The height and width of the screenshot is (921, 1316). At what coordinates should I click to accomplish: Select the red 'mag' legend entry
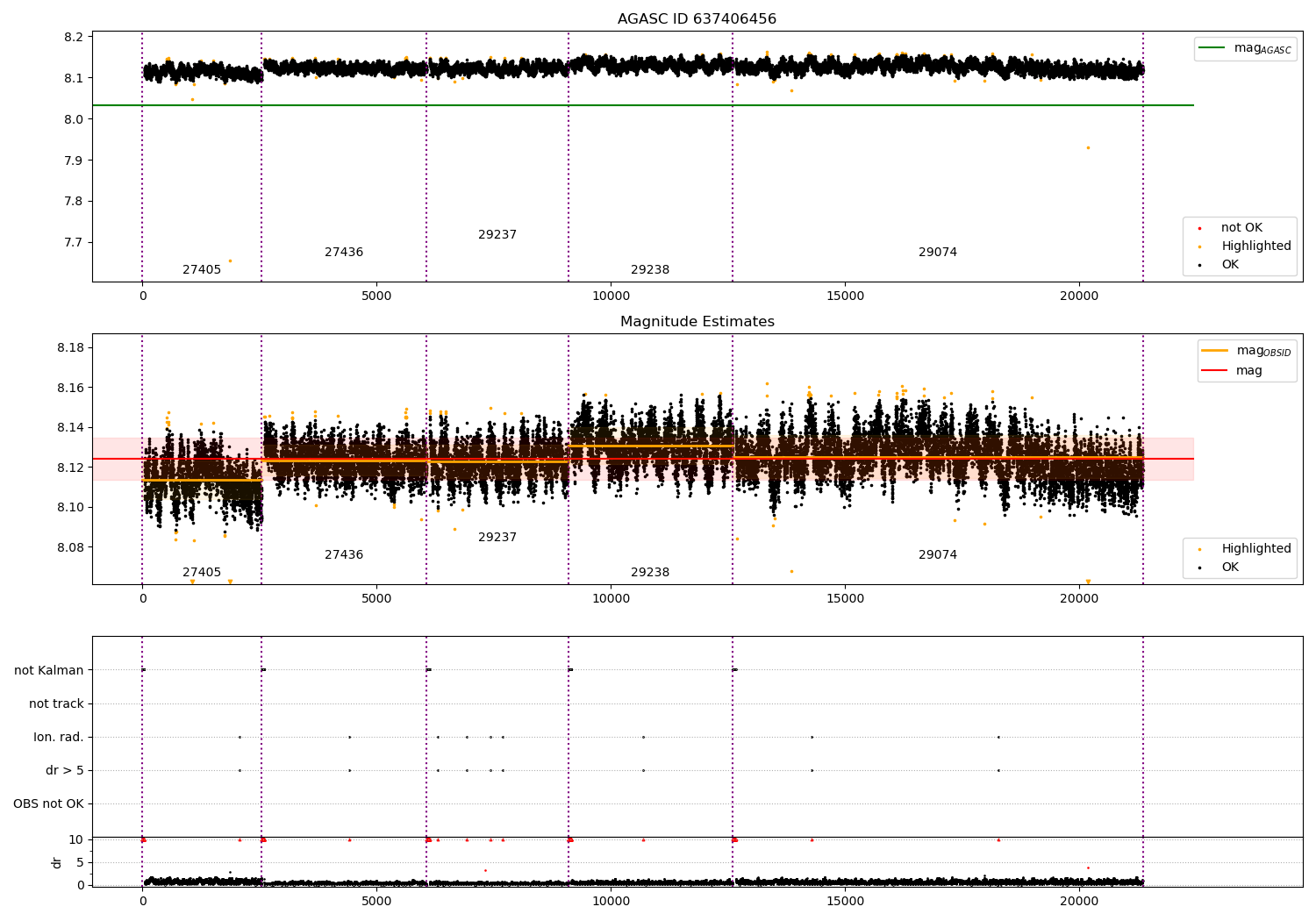click(1233, 371)
